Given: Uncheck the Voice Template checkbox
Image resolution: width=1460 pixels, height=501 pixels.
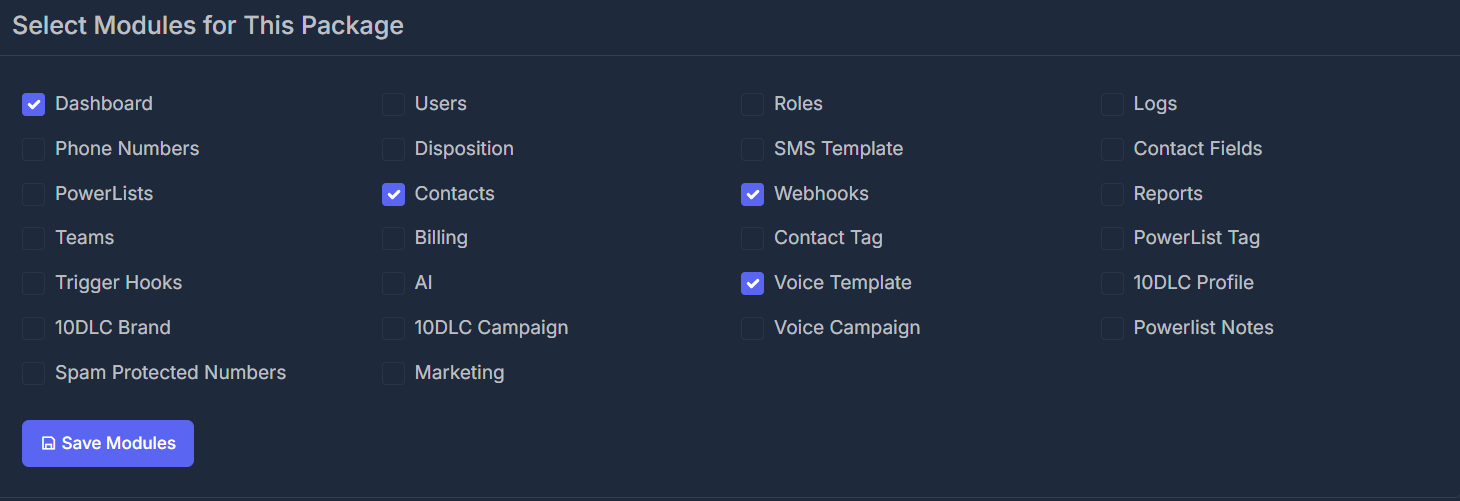Looking at the screenshot, I should (x=752, y=283).
